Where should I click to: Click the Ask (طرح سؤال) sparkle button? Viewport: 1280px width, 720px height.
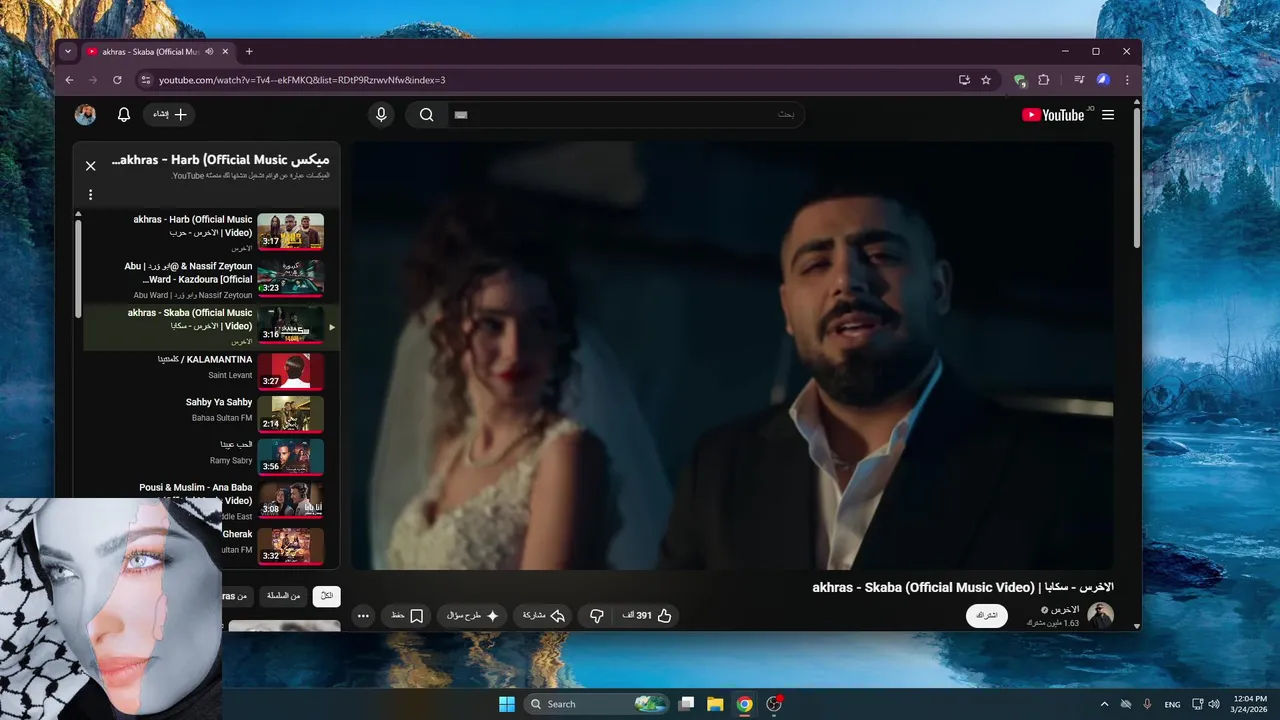click(x=473, y=616)
